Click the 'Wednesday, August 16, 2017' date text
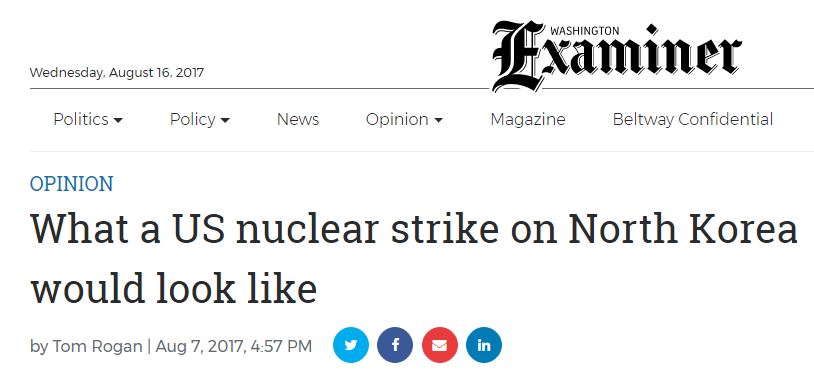The image size is (814, 369). point(117,72)
